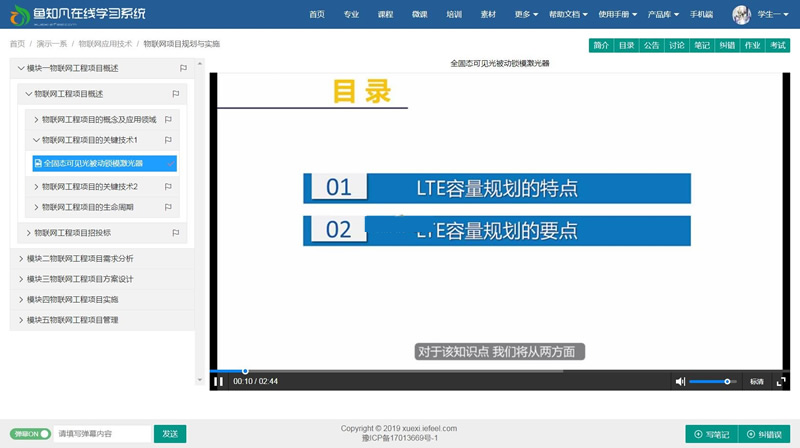This screenshot has width=800, height=448.
Task: Click the site logo icon
Action: 20,15
